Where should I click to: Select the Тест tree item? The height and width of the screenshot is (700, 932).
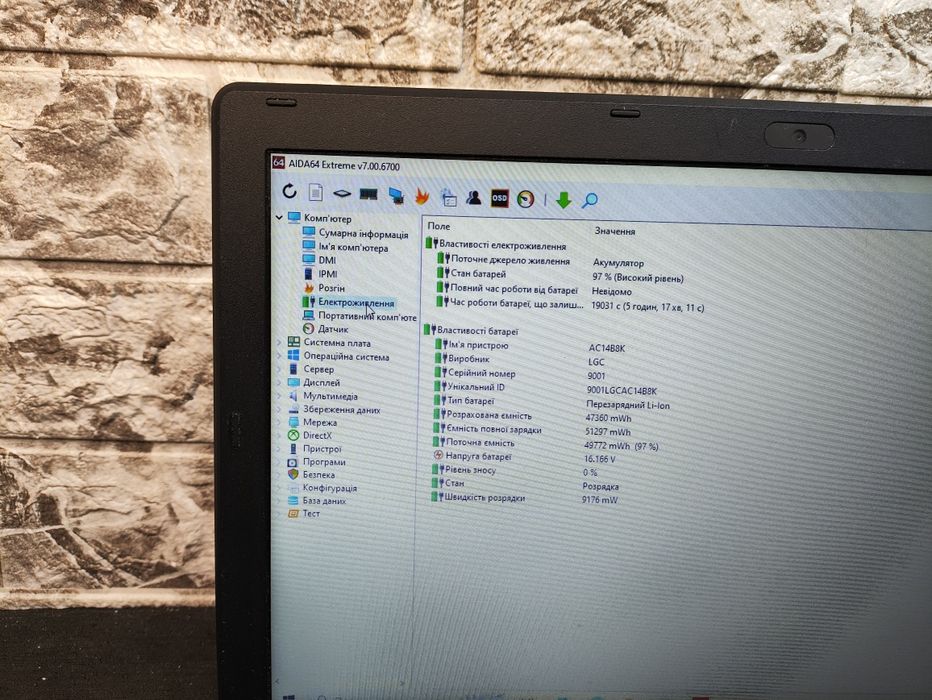point(311,513)
